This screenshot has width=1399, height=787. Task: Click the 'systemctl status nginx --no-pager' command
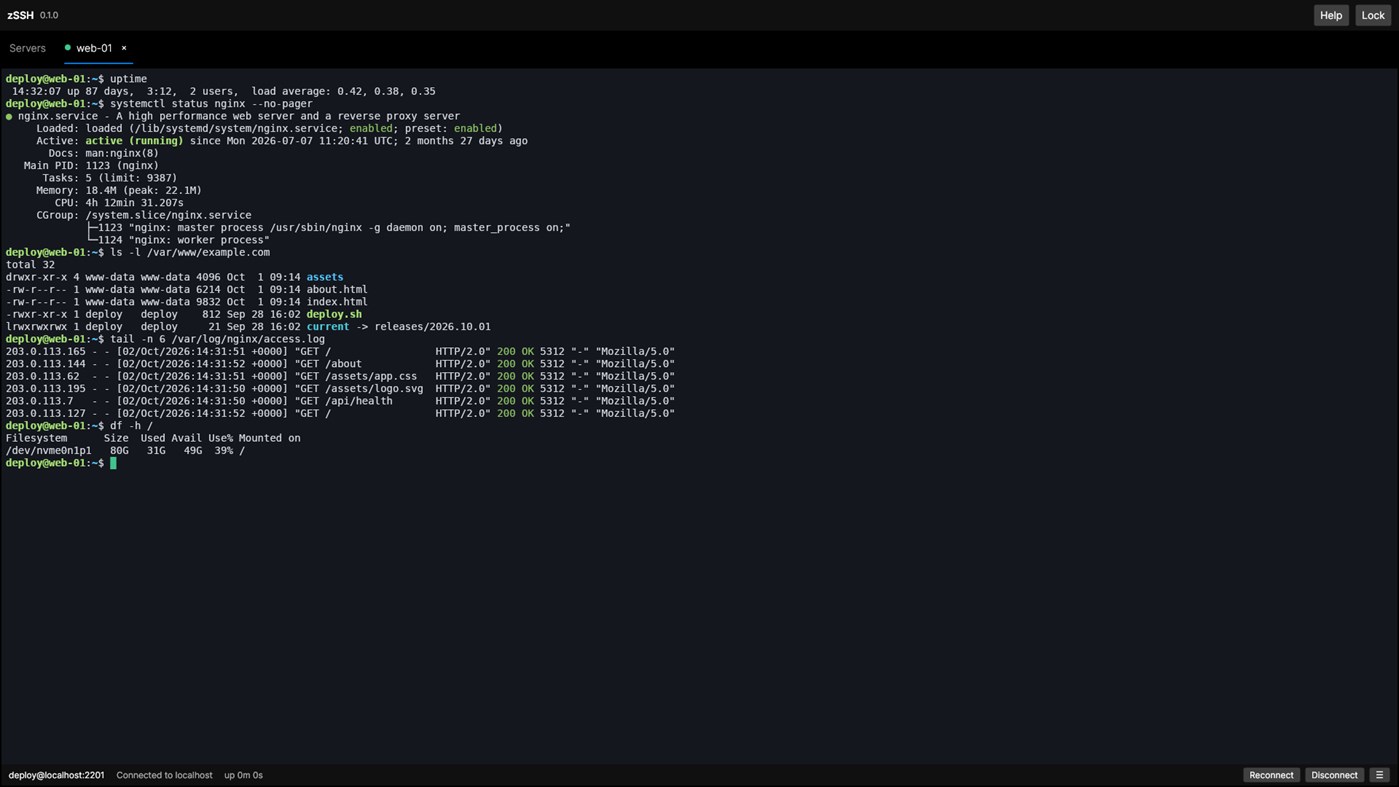point(211,104)
